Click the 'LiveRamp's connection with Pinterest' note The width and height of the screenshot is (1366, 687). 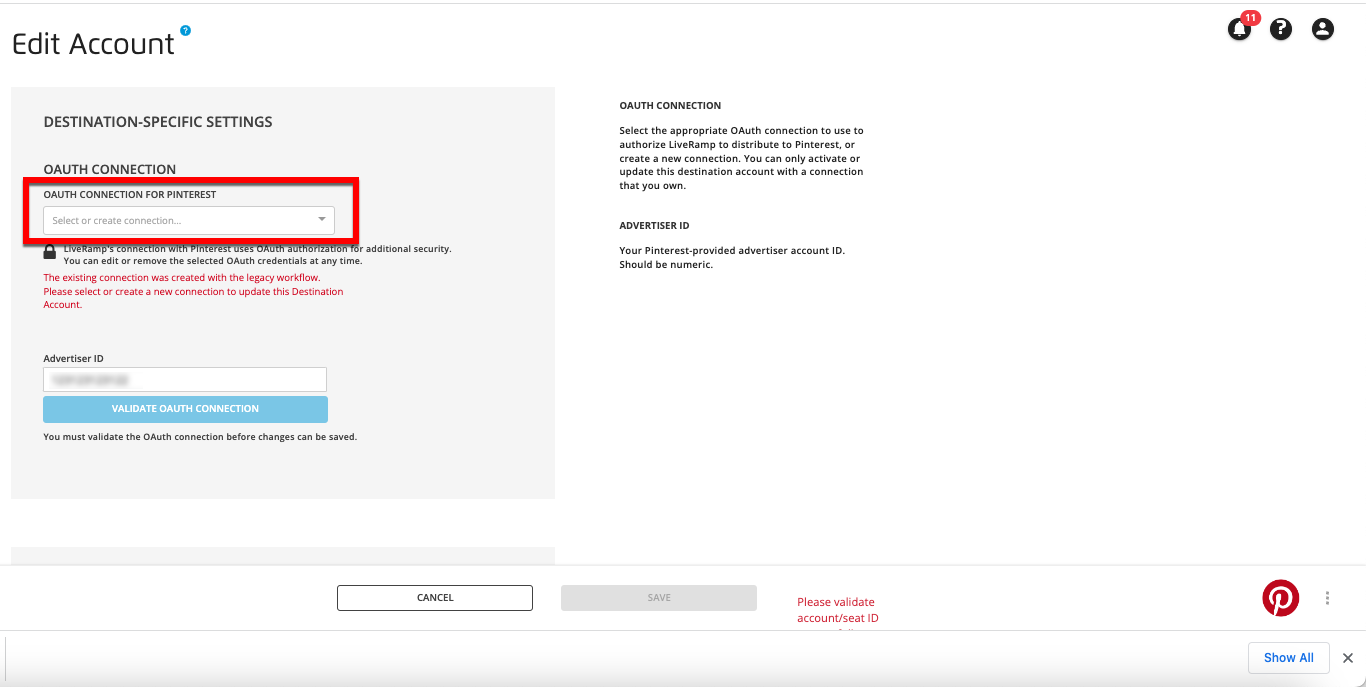[x=257, y=254]
